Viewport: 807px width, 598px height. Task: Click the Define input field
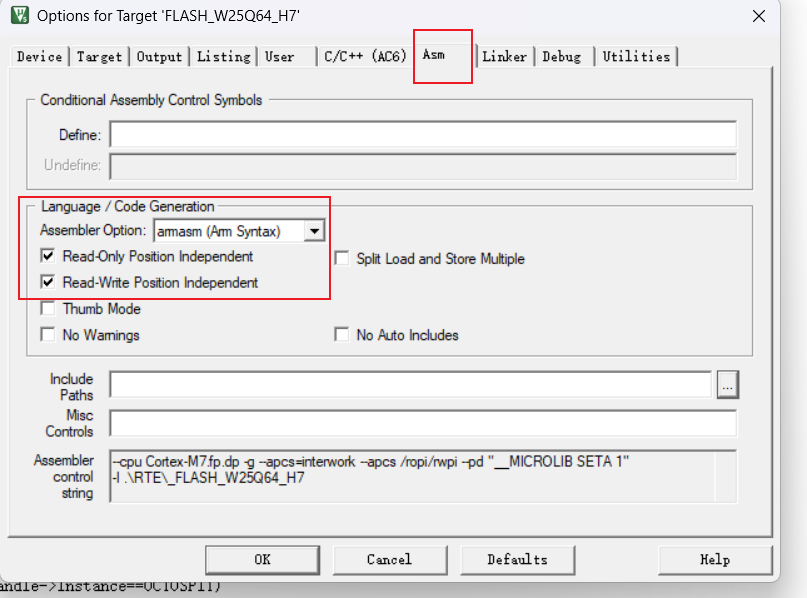tap(423, 135)
